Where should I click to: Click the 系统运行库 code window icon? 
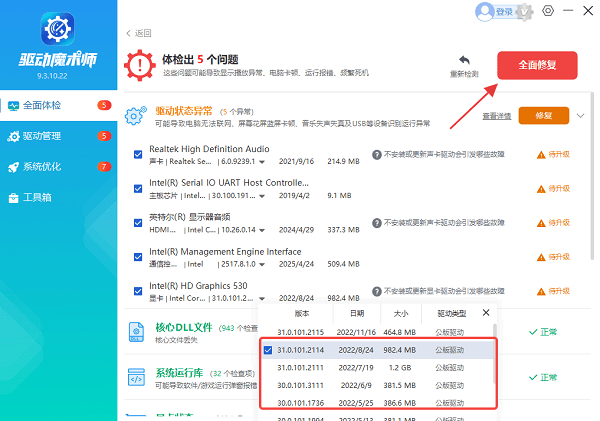pyautogui.click(x=136, y=377)
